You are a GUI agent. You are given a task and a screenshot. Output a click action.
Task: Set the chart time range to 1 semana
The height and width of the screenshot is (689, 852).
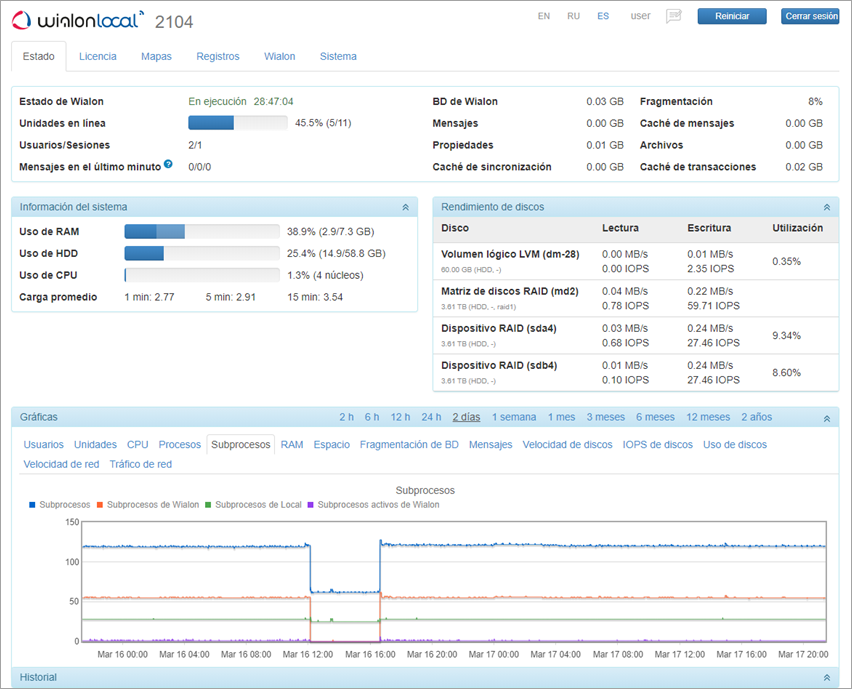pyautogui.click(x=513, y=417)
